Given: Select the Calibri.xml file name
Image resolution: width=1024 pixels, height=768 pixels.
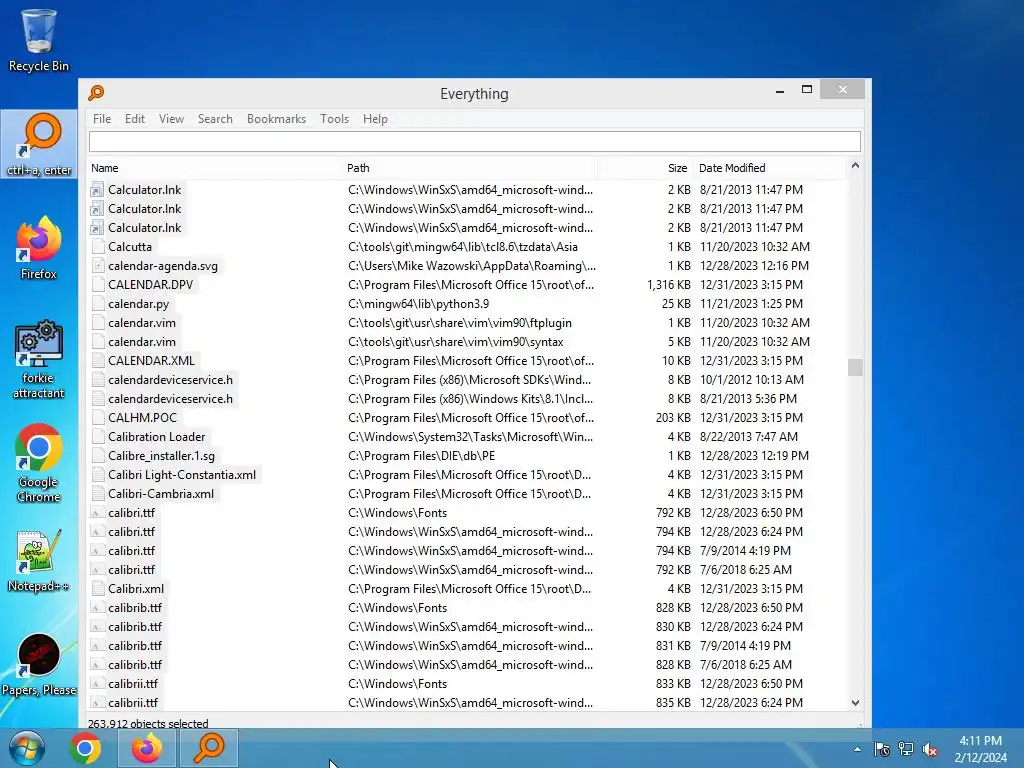Looking at the screenshot, I should (136, 588).
